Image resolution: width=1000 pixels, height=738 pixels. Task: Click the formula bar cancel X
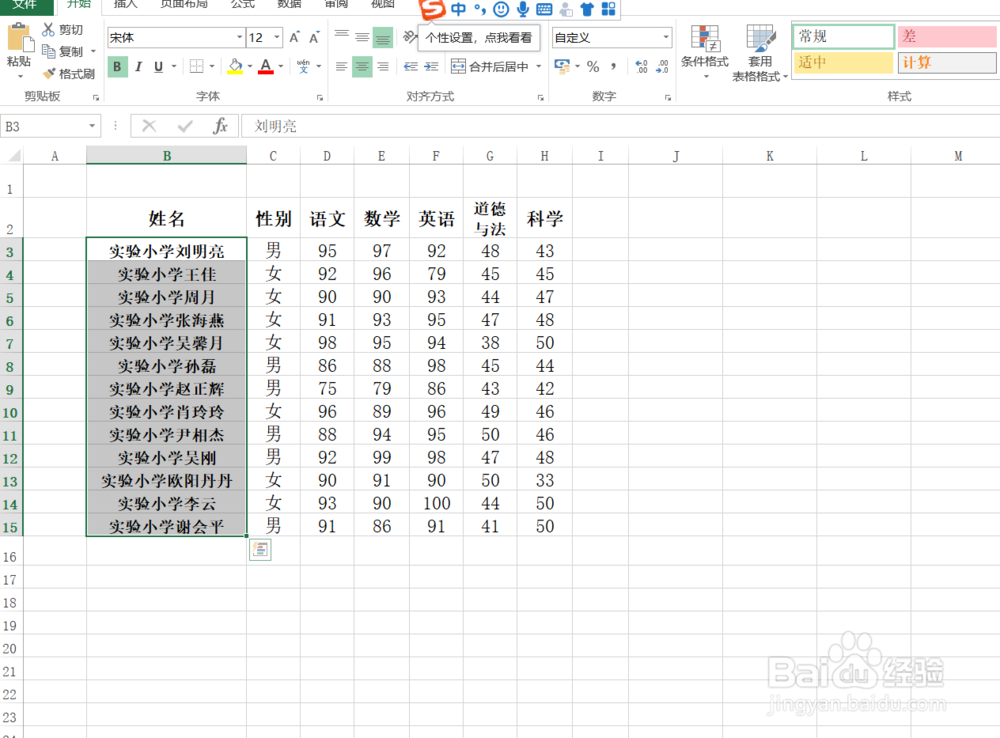[x=149, y=126]
